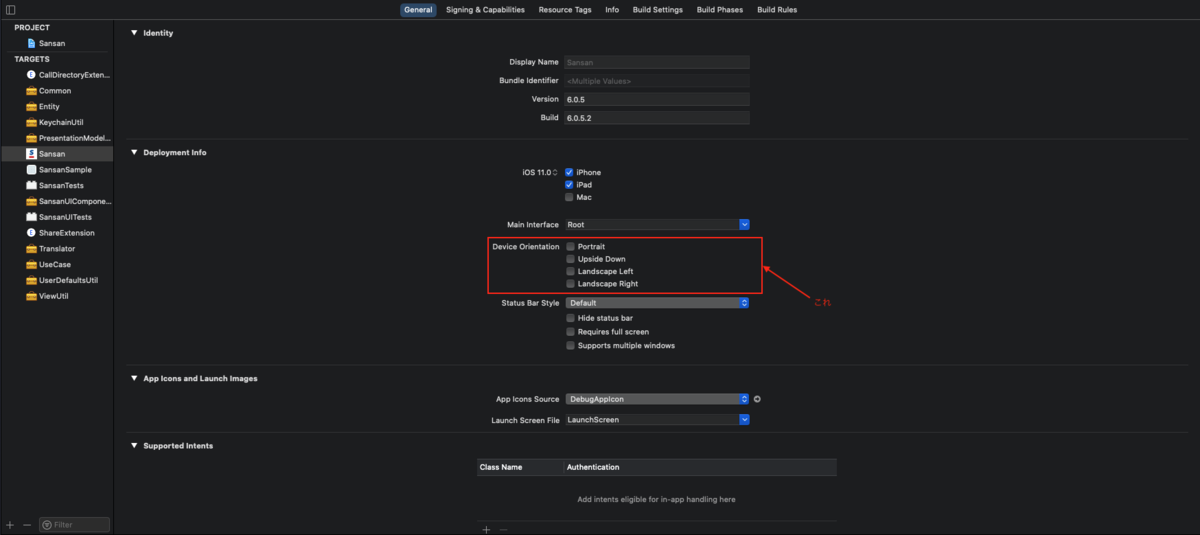1200x535 pixels.
Task: Switch to Signing & Capabilities tab
Action: click(485, 10)
